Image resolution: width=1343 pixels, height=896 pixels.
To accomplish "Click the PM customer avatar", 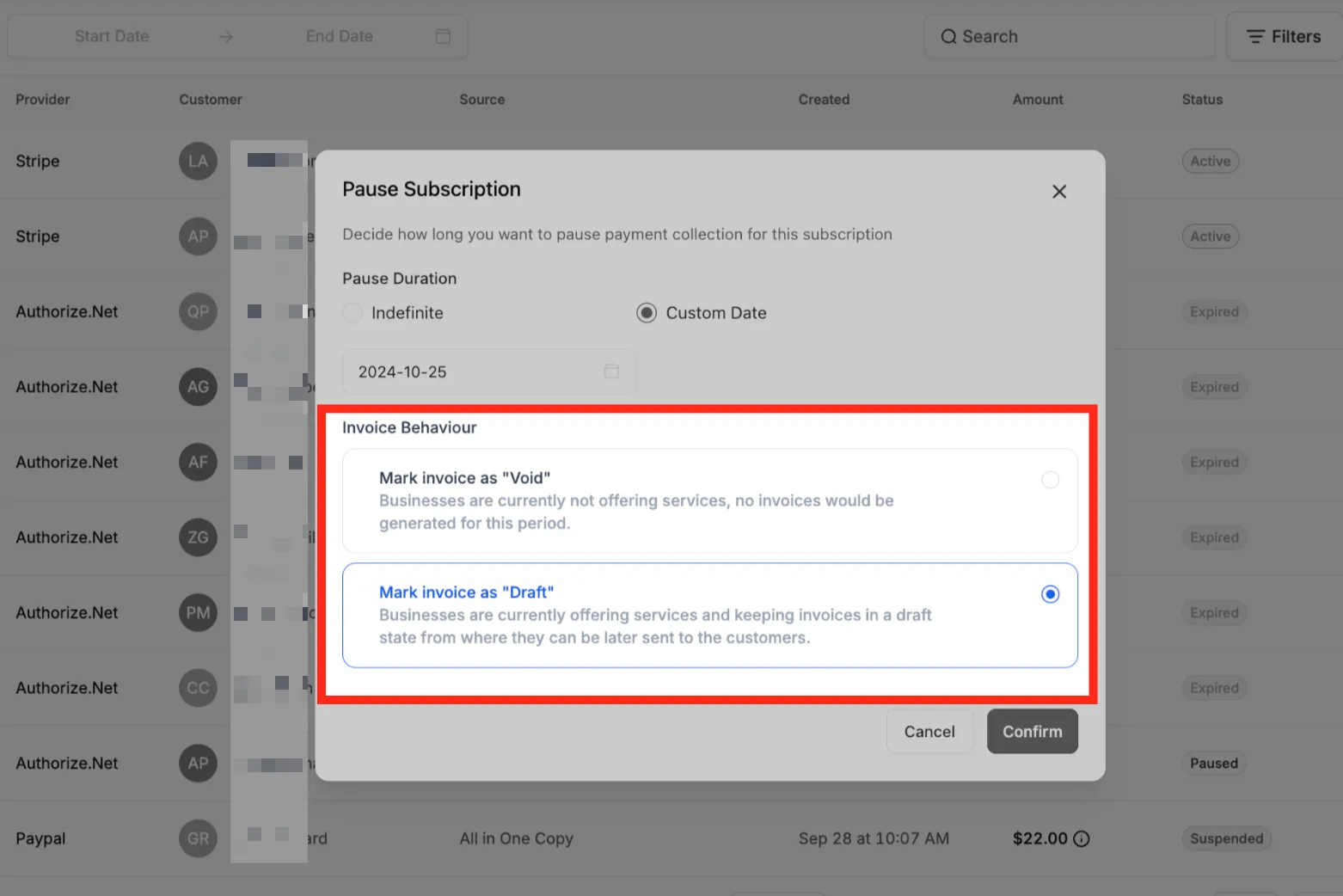I will click(x=198, y=612).
